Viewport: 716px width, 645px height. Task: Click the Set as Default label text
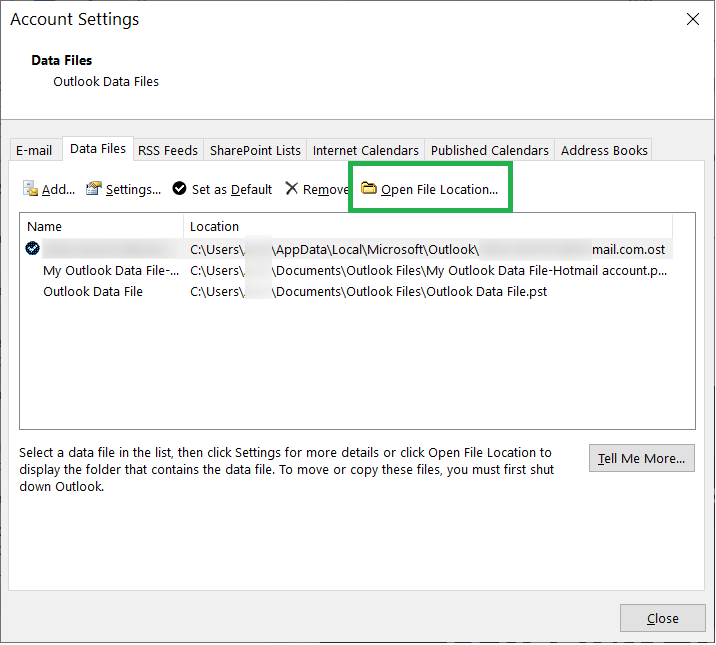(232, 189)
